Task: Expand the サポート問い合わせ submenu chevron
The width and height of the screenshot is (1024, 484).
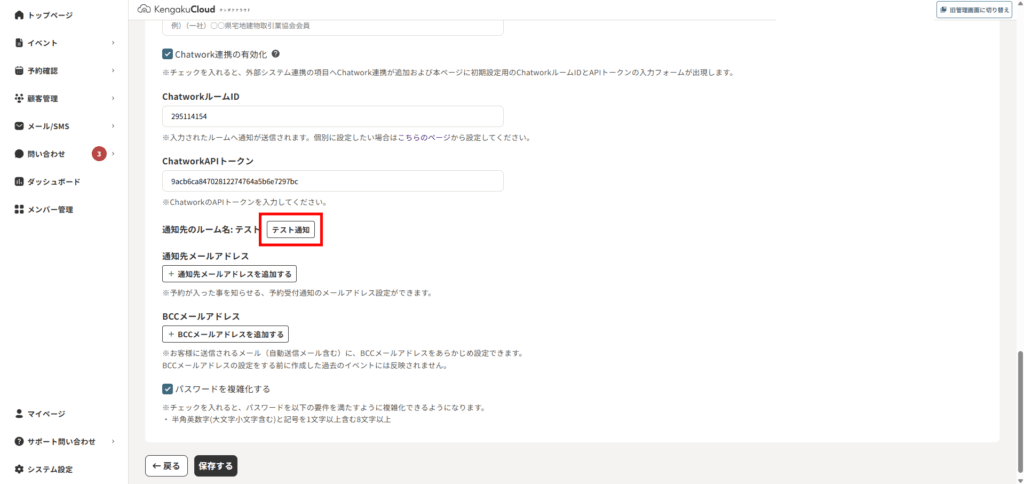Action: [113, 442]
